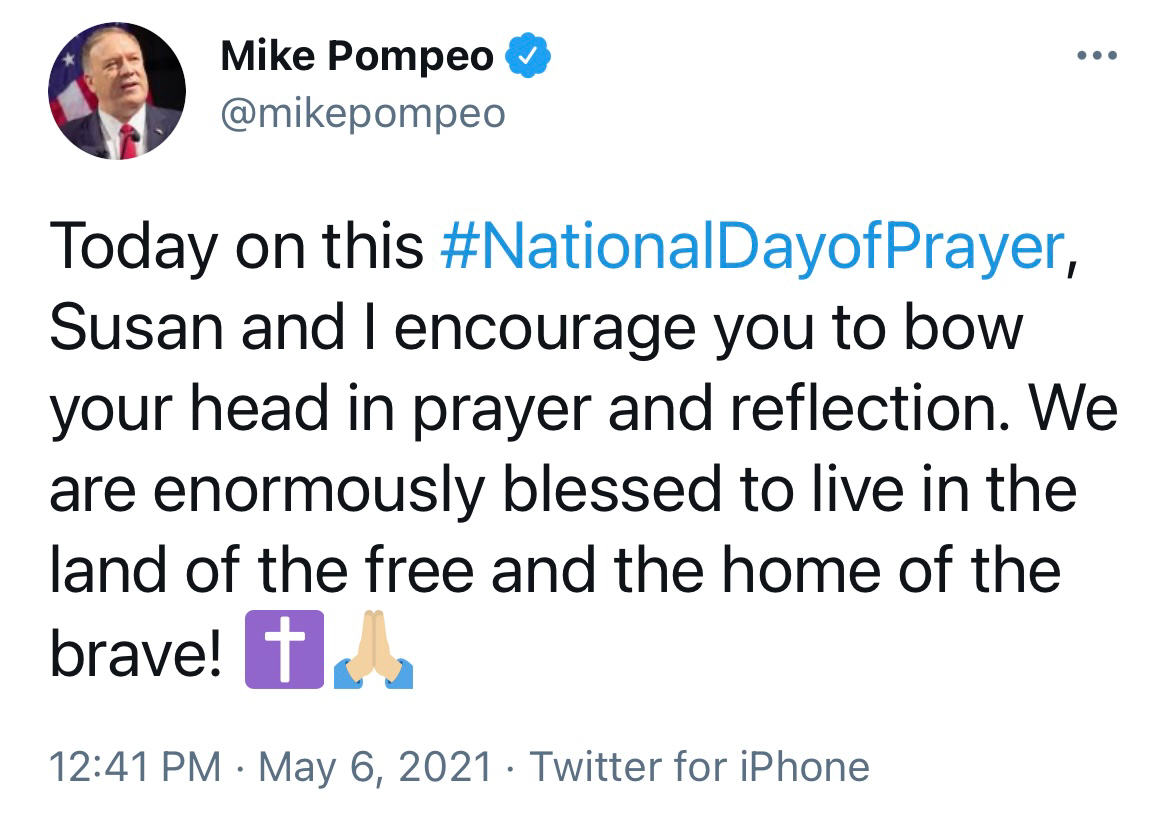Click the blue verified checkmark badge

(528, 55)
